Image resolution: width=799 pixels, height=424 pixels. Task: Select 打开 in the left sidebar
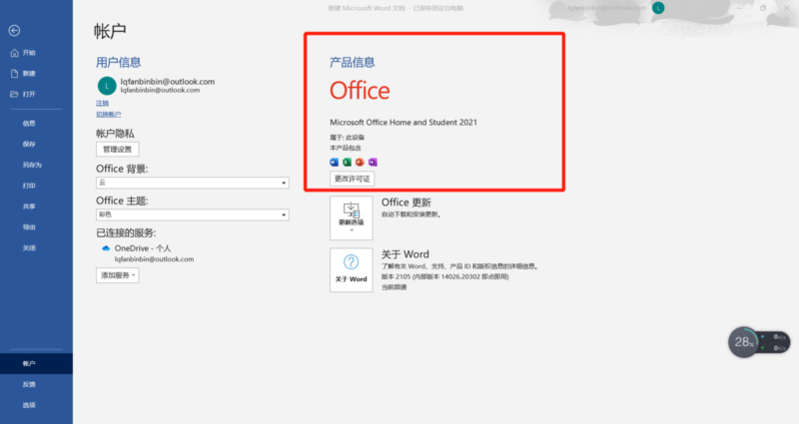29,94
